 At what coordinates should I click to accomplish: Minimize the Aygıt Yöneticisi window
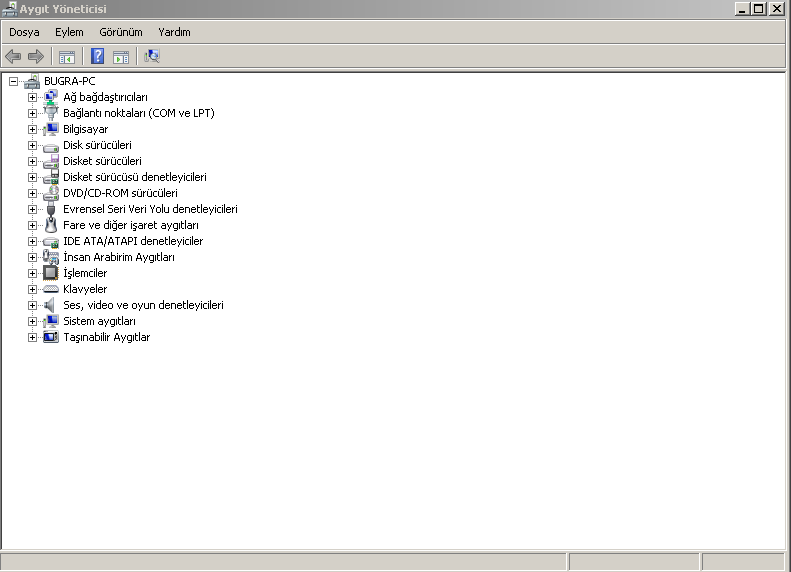742,9
